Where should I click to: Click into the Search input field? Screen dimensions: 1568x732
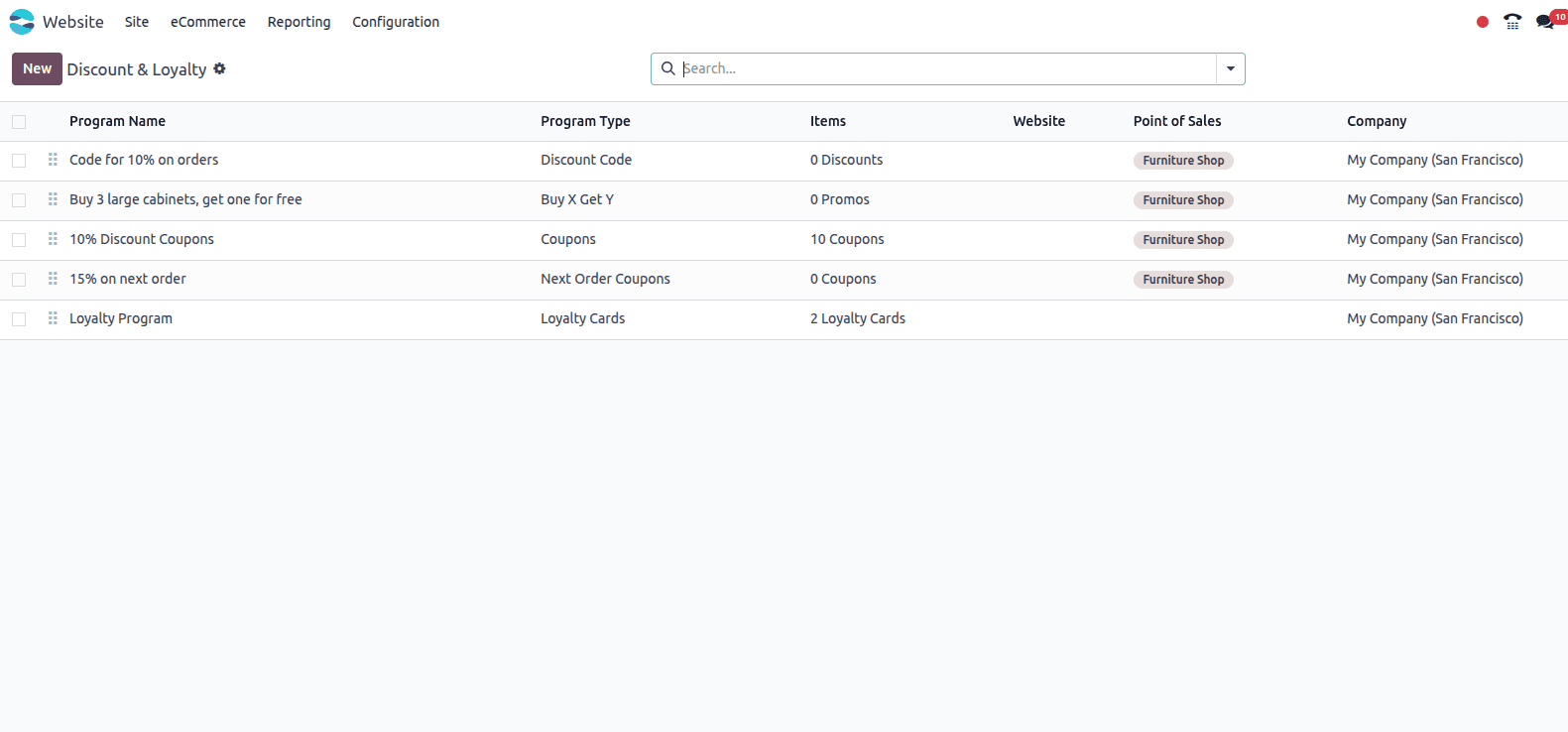pos(942,68)
